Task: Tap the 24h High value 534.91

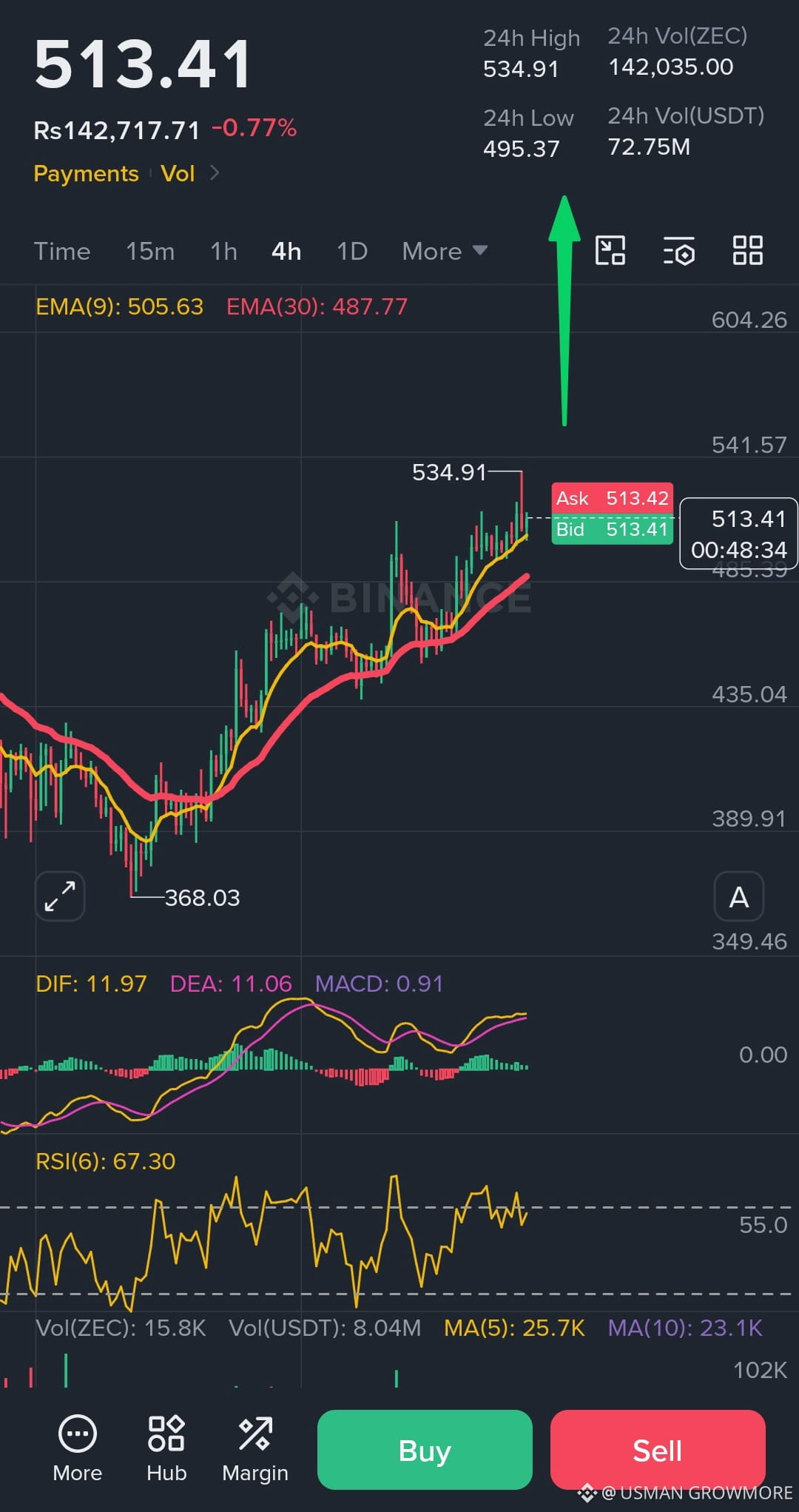Action: point(521,69)
